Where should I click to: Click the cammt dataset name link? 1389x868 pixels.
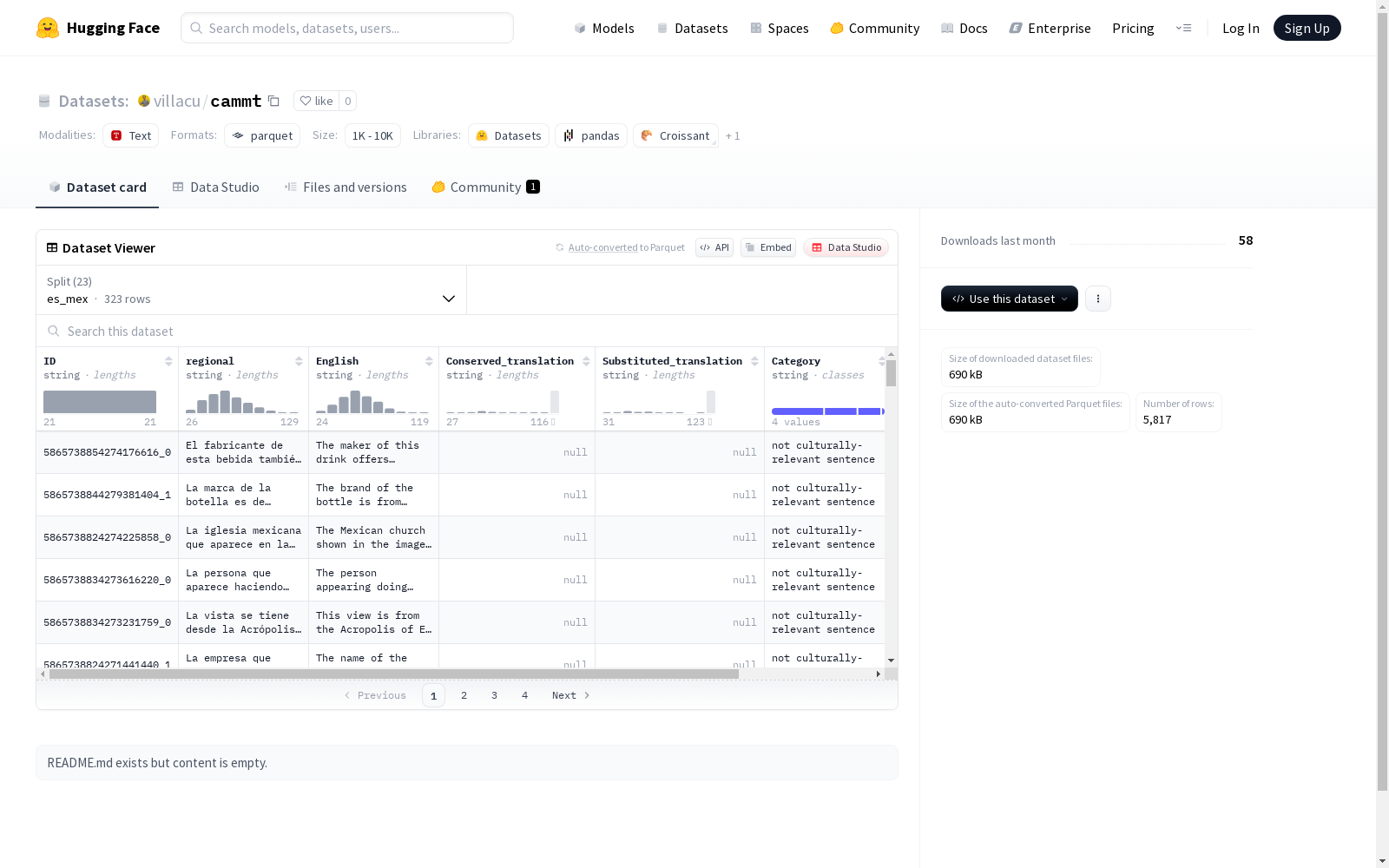236,101
